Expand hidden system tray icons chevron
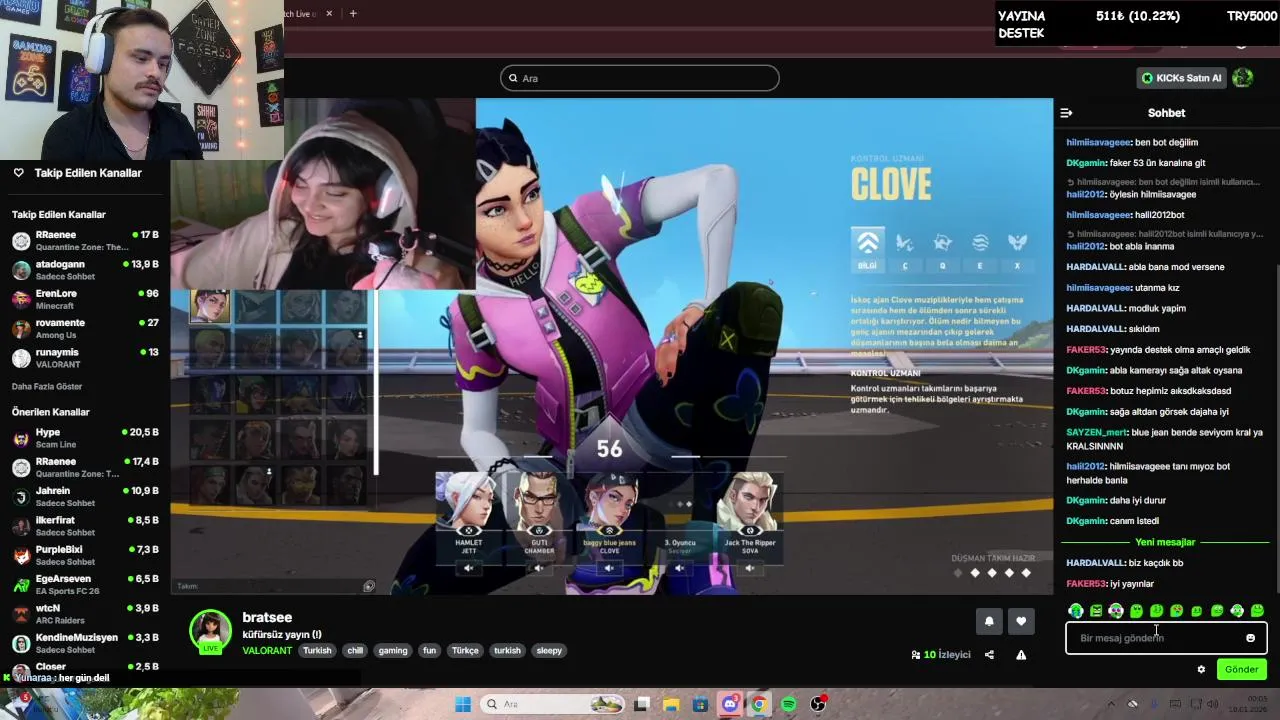This screenshot has height=720, width=1280. click(1110, 704)
